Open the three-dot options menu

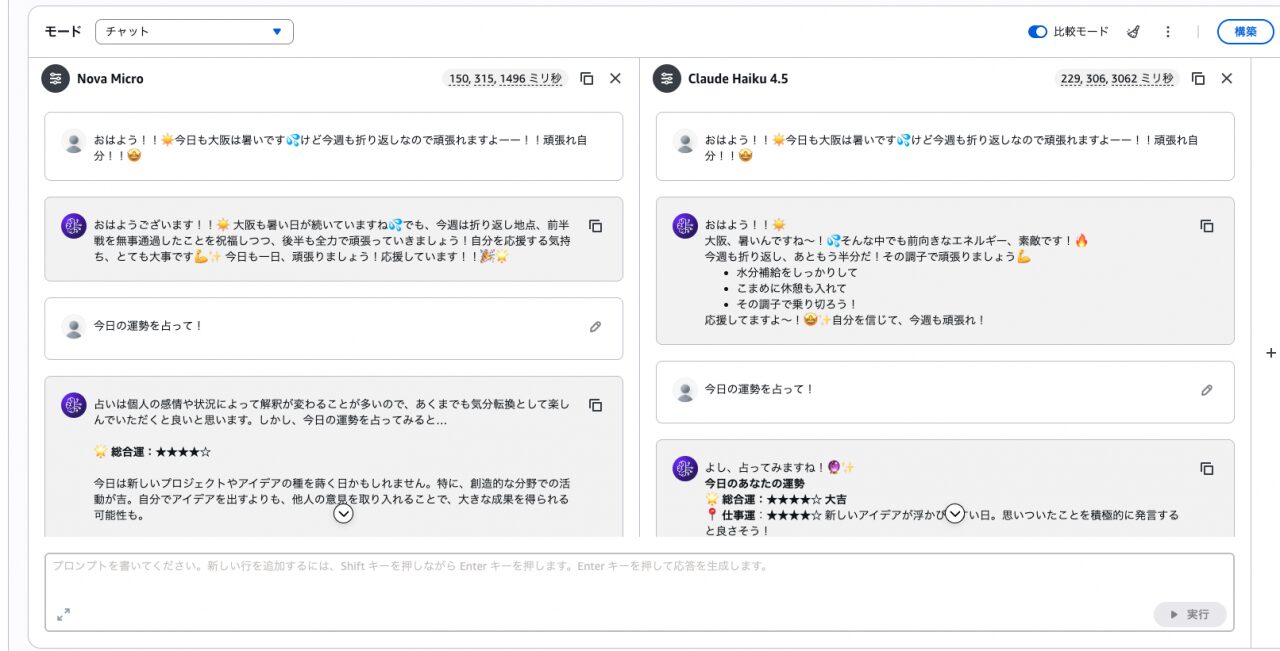click(1167, 32)
